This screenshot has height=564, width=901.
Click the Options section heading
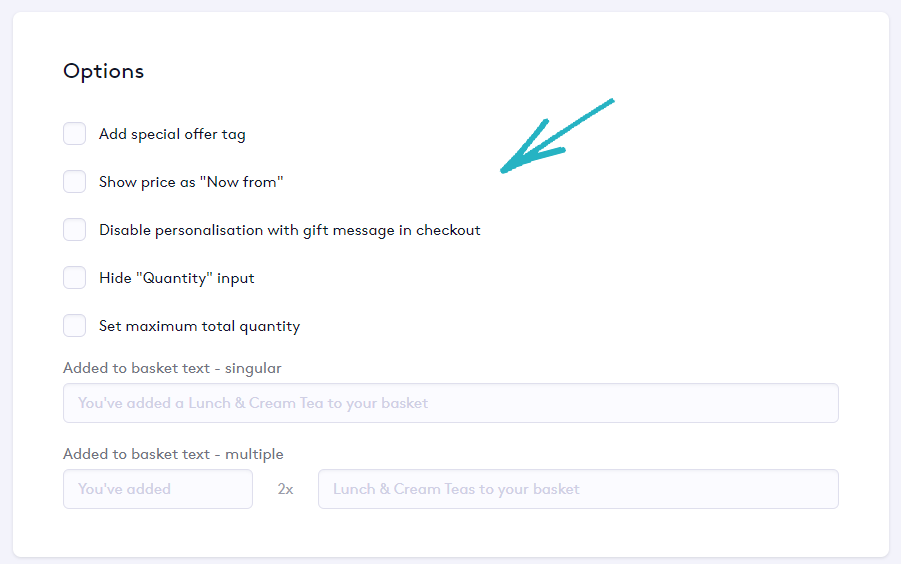(103, 71)
